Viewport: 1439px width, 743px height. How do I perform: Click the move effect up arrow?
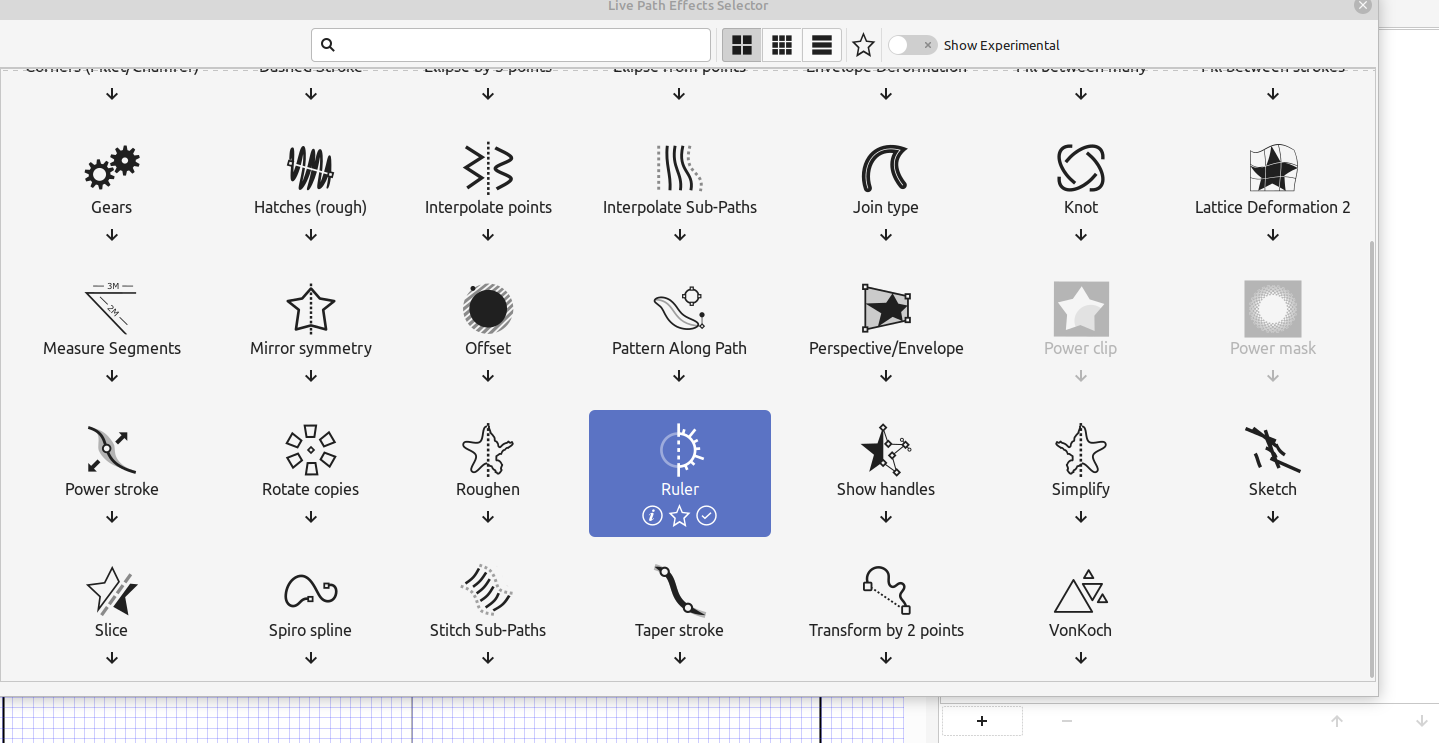click(1337, 721)
